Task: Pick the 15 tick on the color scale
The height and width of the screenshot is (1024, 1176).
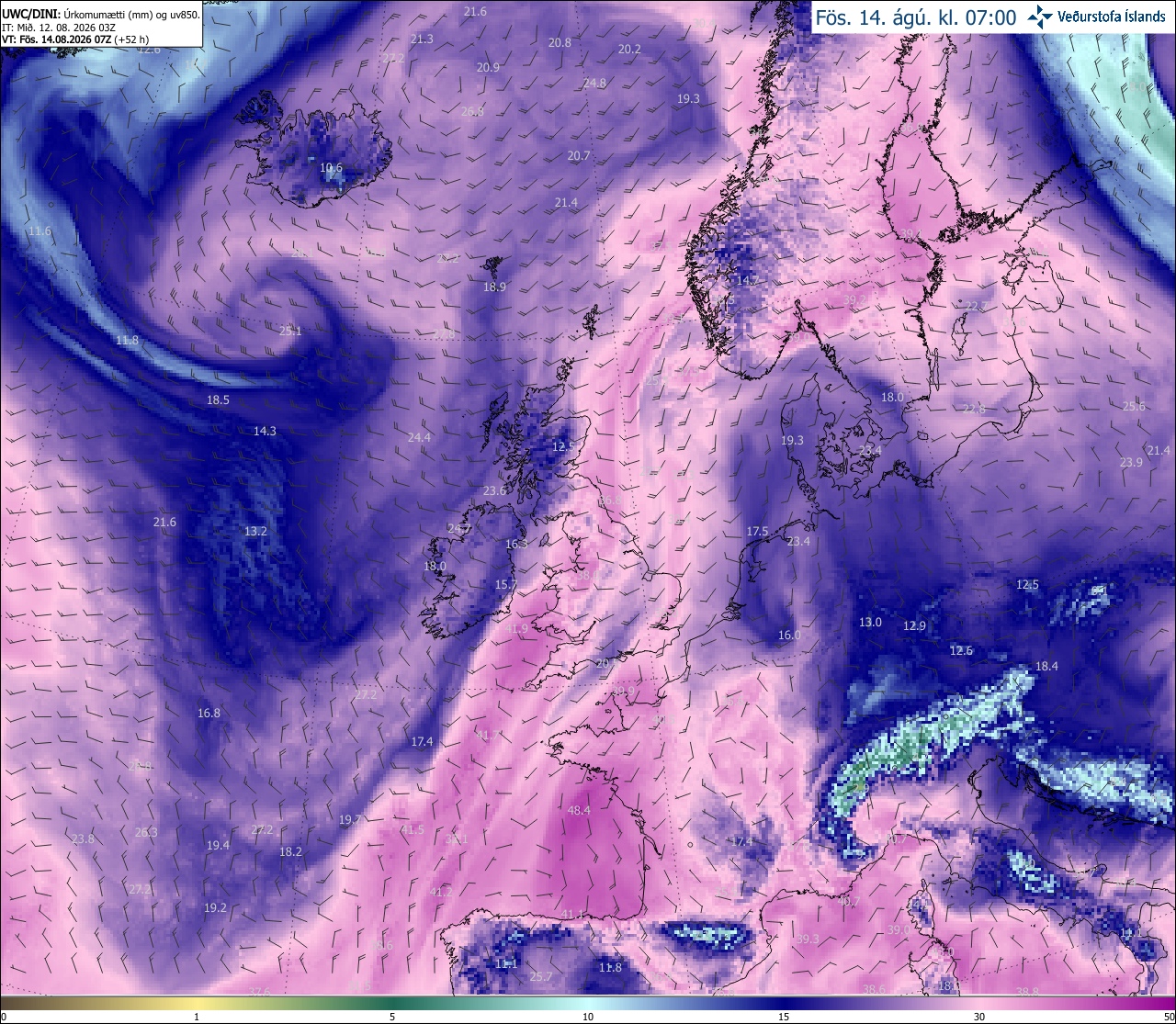Action: 784,1017
